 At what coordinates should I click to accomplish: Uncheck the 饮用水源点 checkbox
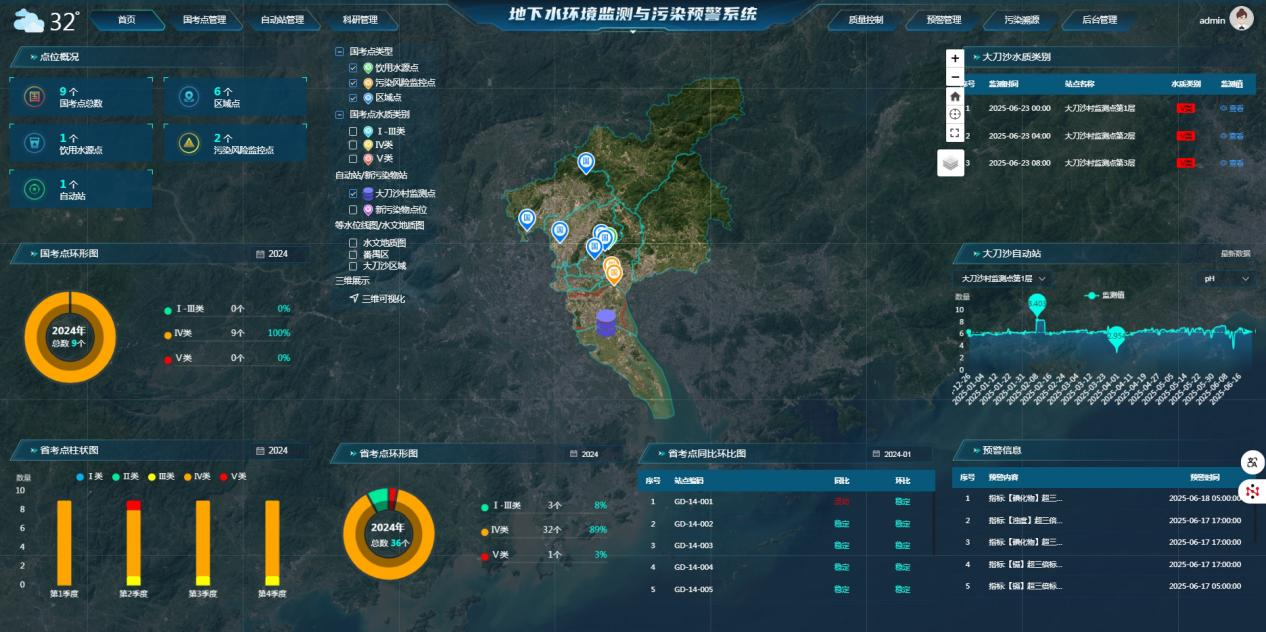pos(353,67)
